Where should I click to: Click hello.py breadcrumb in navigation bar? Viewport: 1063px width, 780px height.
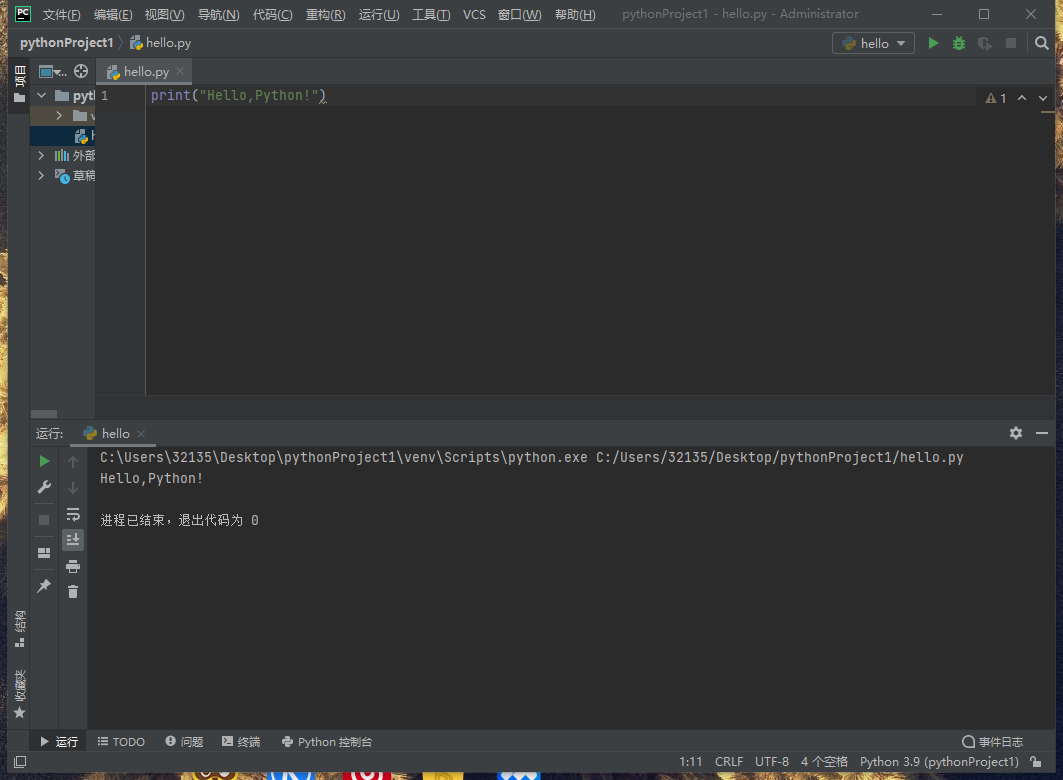(161, 43)
